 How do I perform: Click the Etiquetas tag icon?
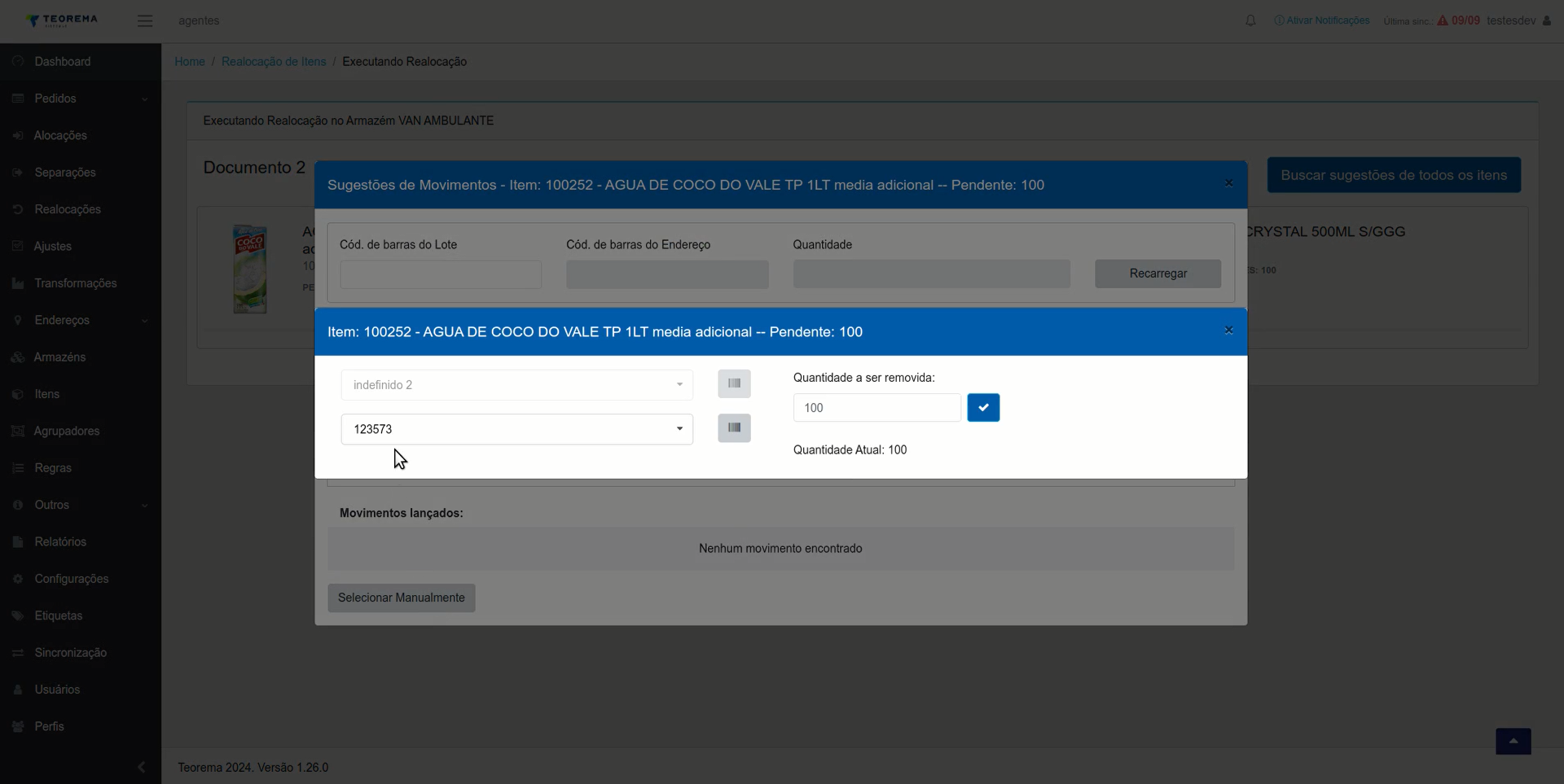point(18,615)
